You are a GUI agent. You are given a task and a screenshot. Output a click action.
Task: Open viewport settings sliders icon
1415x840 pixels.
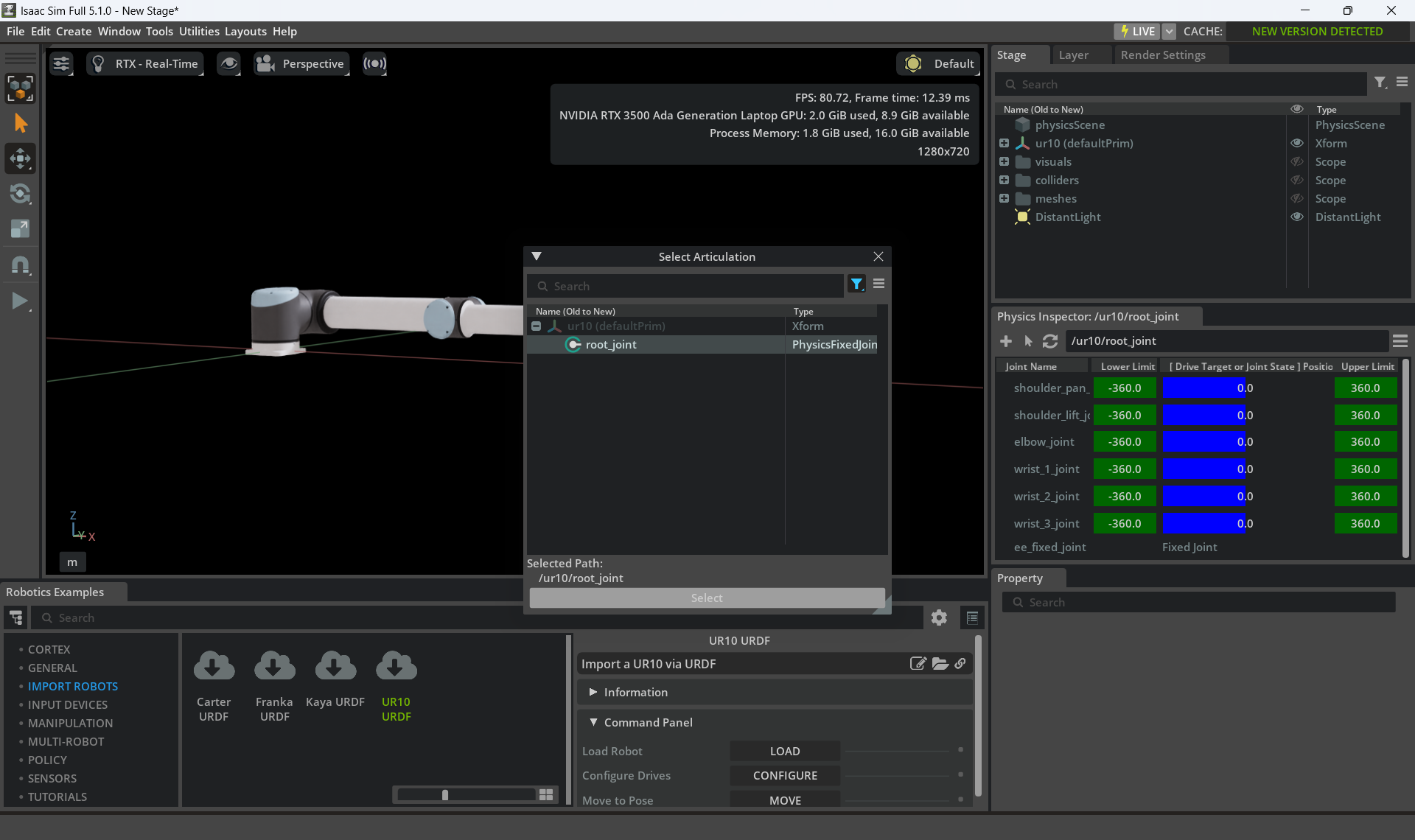coord(61,63)
